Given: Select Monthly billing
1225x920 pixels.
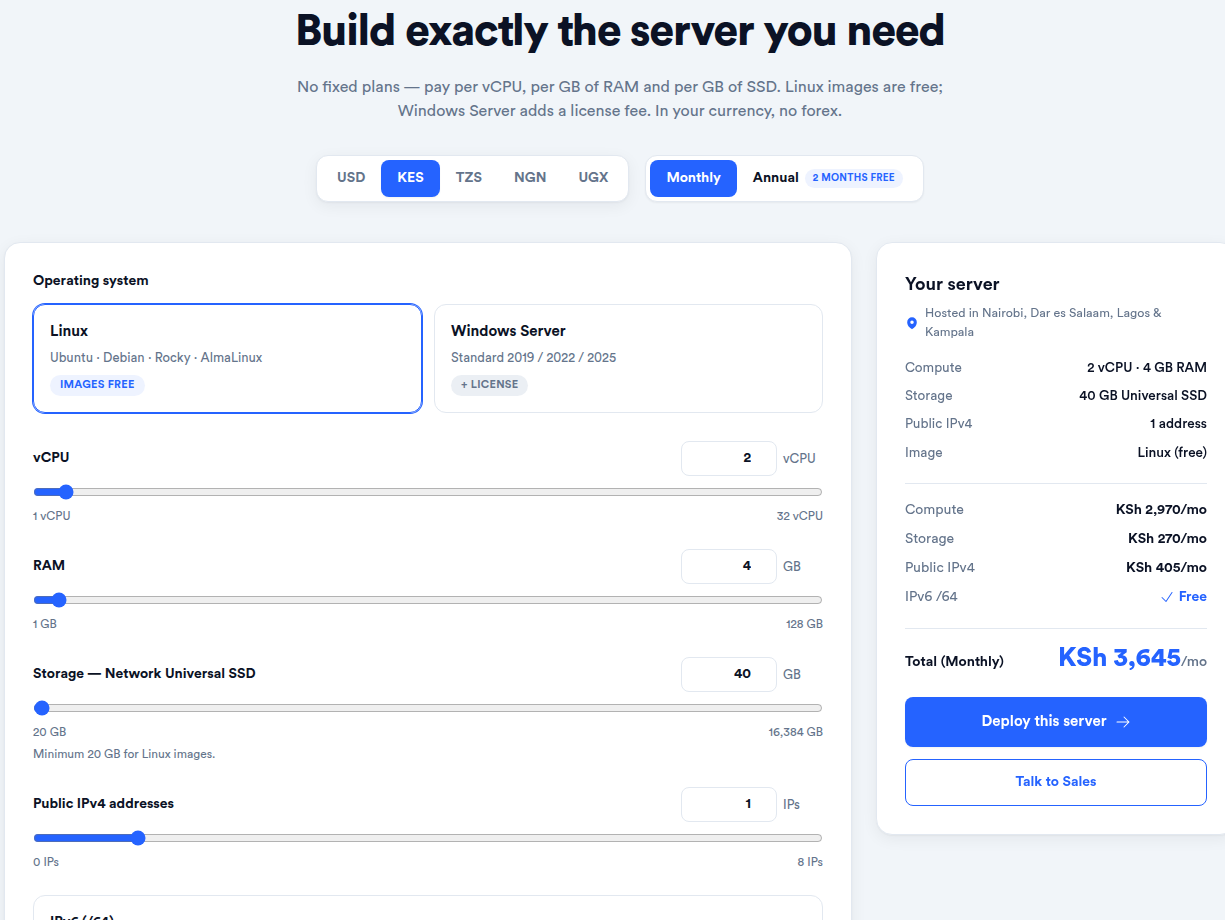Looking at the screenshot, I should tap(693, 178).
